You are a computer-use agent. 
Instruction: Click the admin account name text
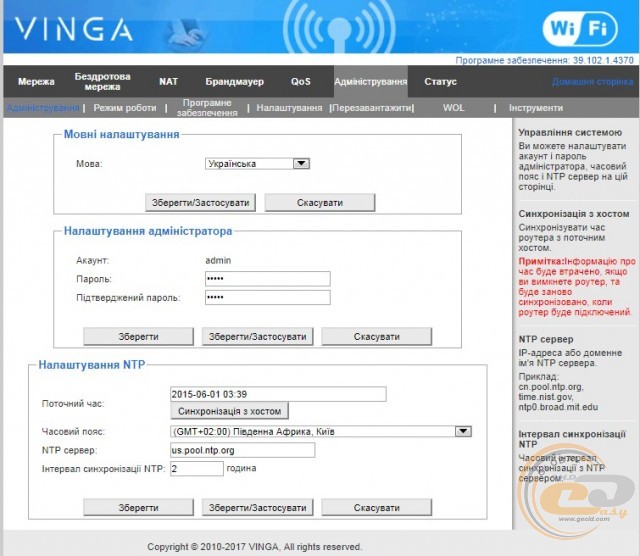coord(218,260)
